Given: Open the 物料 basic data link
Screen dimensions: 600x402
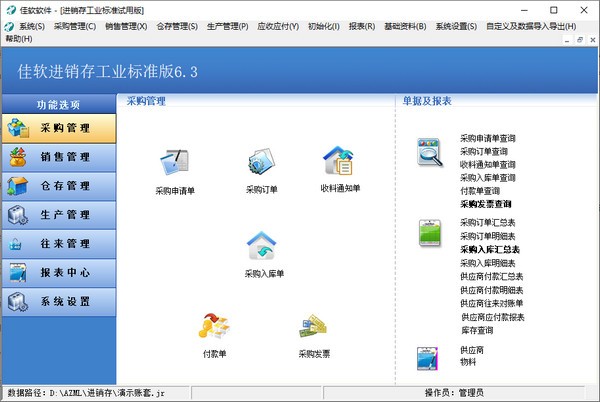Looking at the screenshot, I should pos(468,362).
